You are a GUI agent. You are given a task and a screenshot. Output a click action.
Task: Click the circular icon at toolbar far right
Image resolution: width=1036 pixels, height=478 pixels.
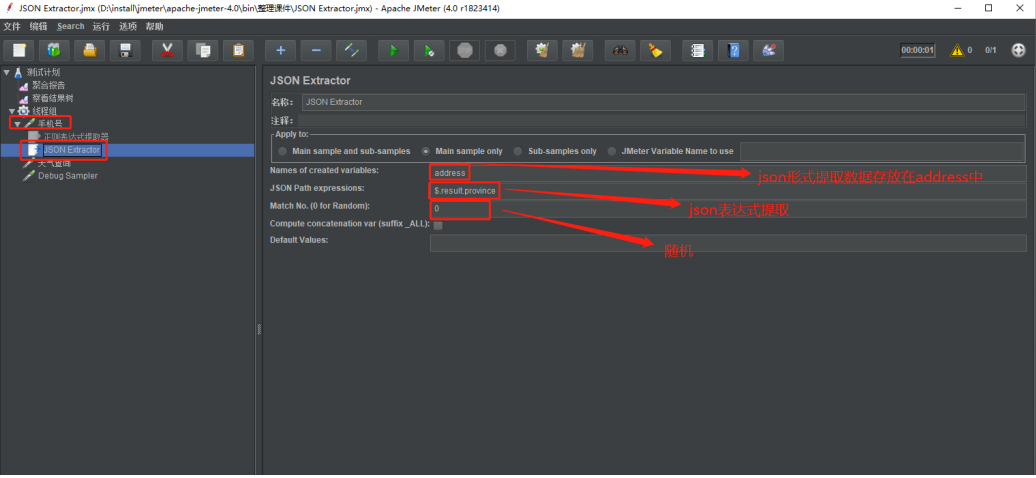click(1018, 50)
